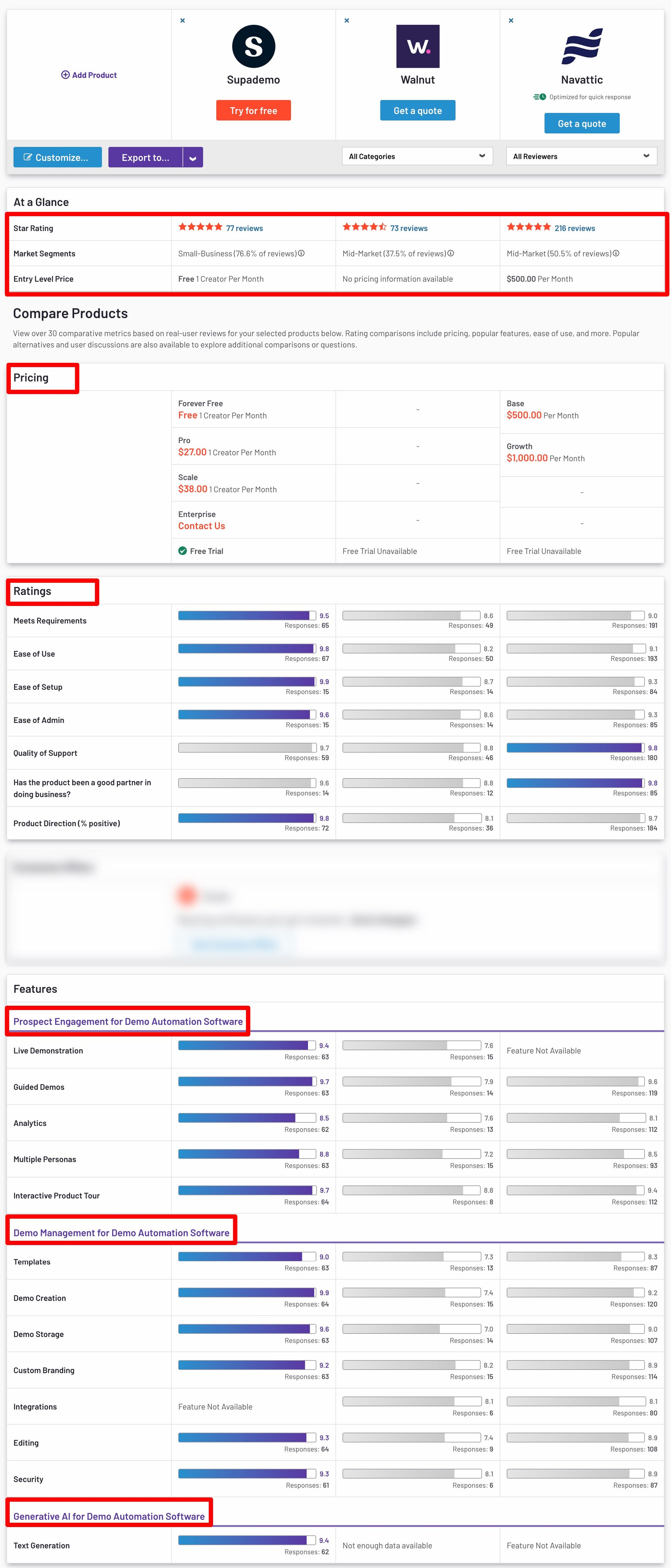Image resolution: width=671 pixels, height=1568 pixels.
Task: Open info icon beside Small-Business segment
Action: pos(301,253)
